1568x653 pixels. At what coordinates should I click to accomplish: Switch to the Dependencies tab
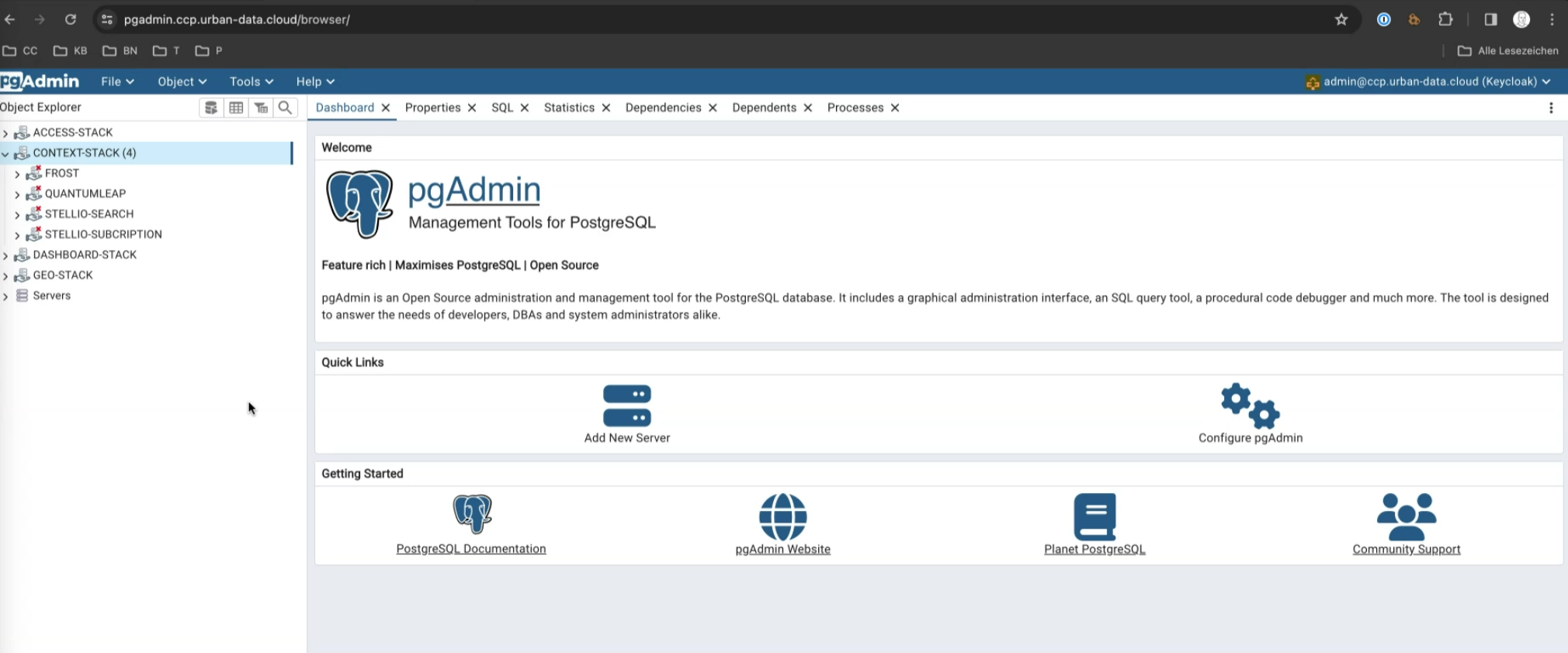click(x=663, y=108)
